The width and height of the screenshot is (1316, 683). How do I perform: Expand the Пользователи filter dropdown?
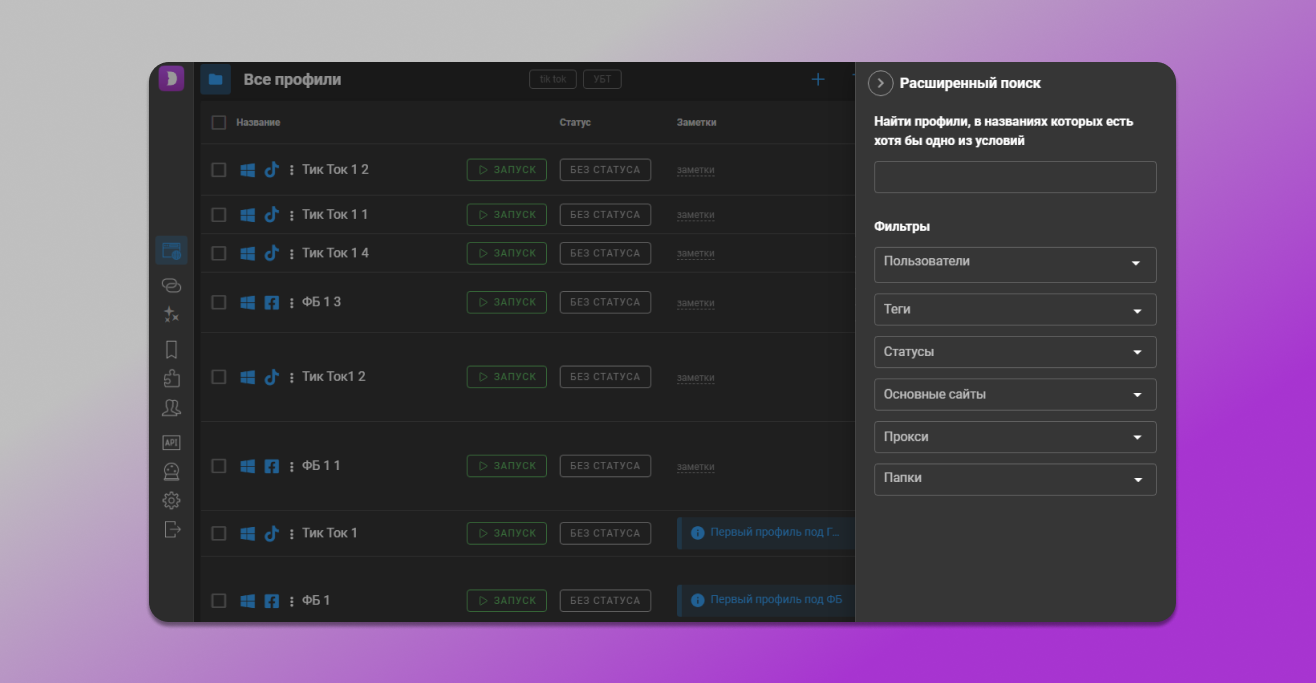click(x=1014, y=264)
